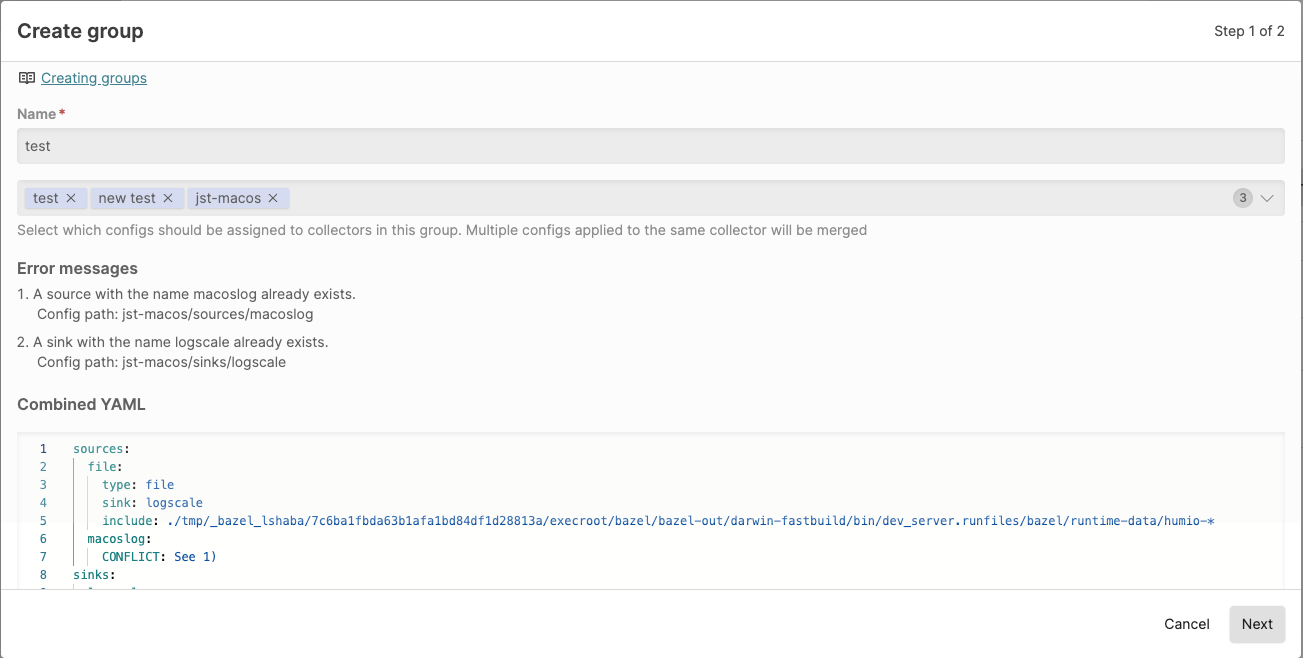1303x658 pixels.
Task: Focus the Name input field
Action: click(650, 146)
